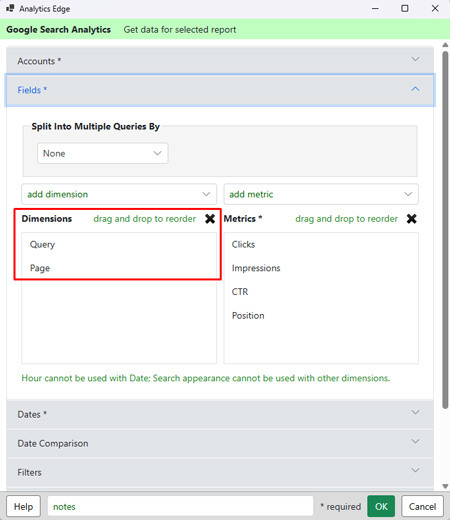This screenshot has height=520, width=450.
Task: Click the Help button
Action: (23, 507)
